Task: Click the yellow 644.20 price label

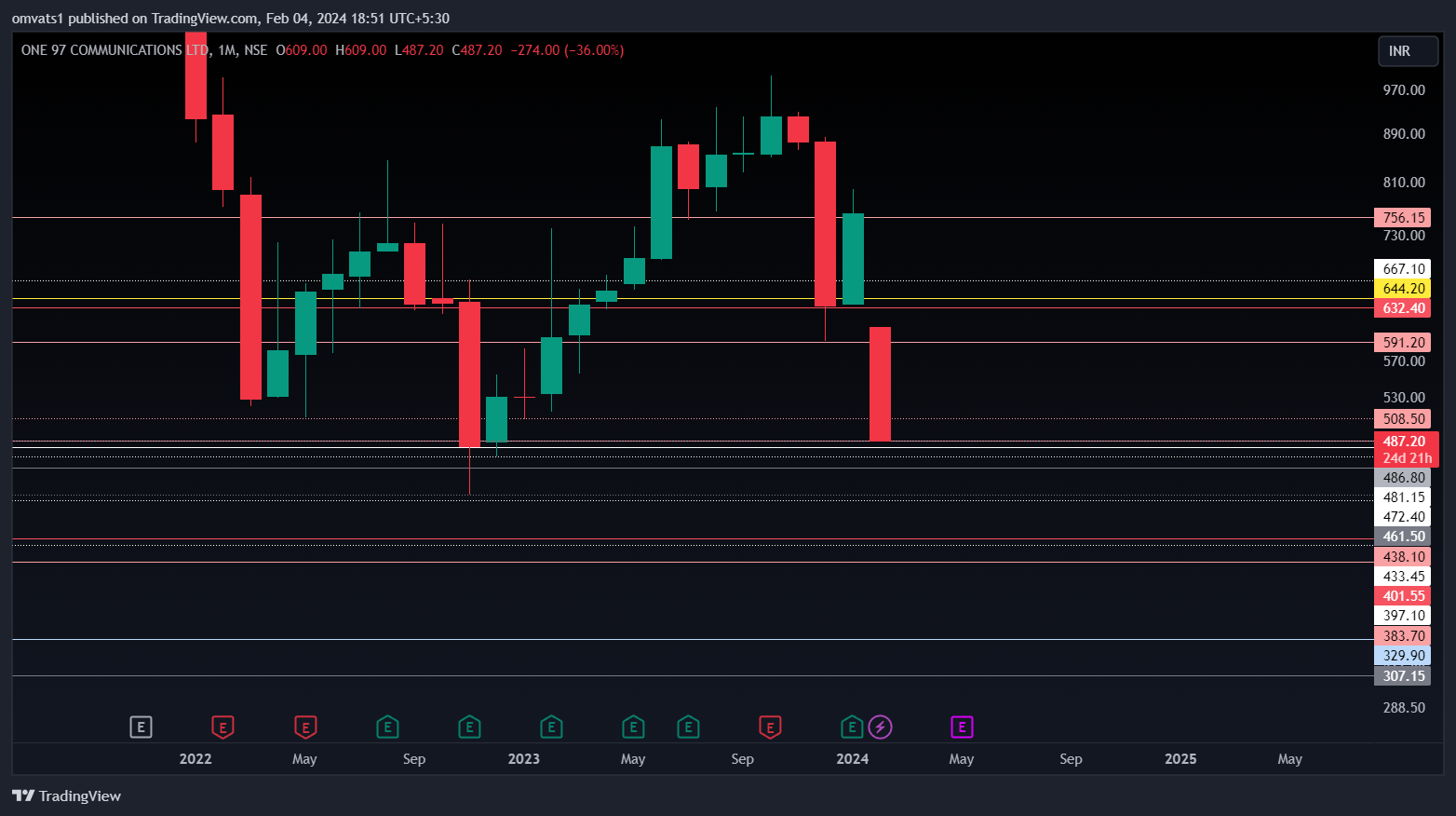Action: tap(1403, 289)
